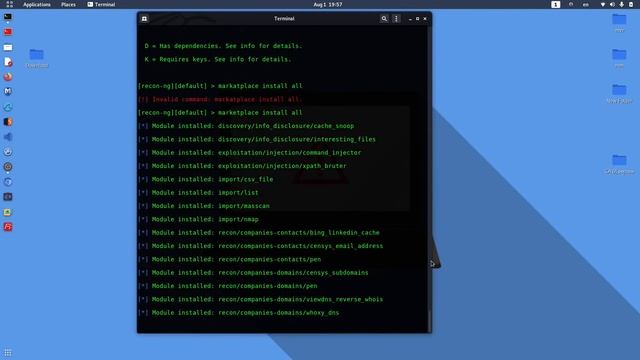The image size is (640, 360).
Task: Launch the bottom red app icon in dock
Action: pyautogui.click(x=8, y=227)
